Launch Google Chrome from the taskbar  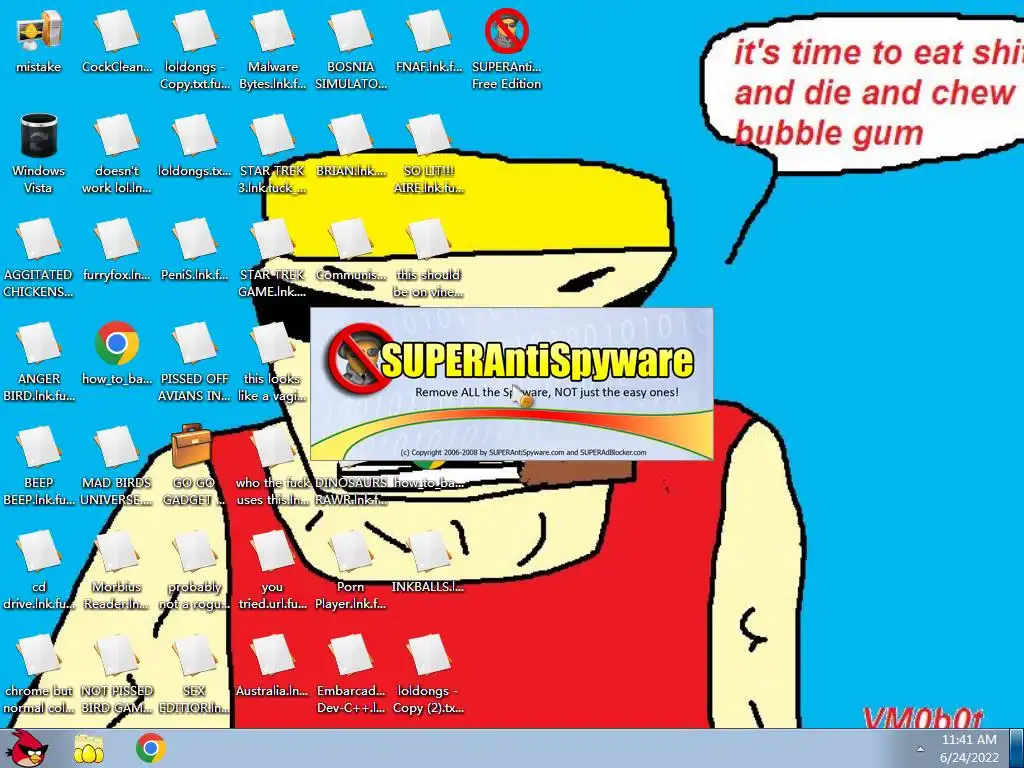(151, 748)
